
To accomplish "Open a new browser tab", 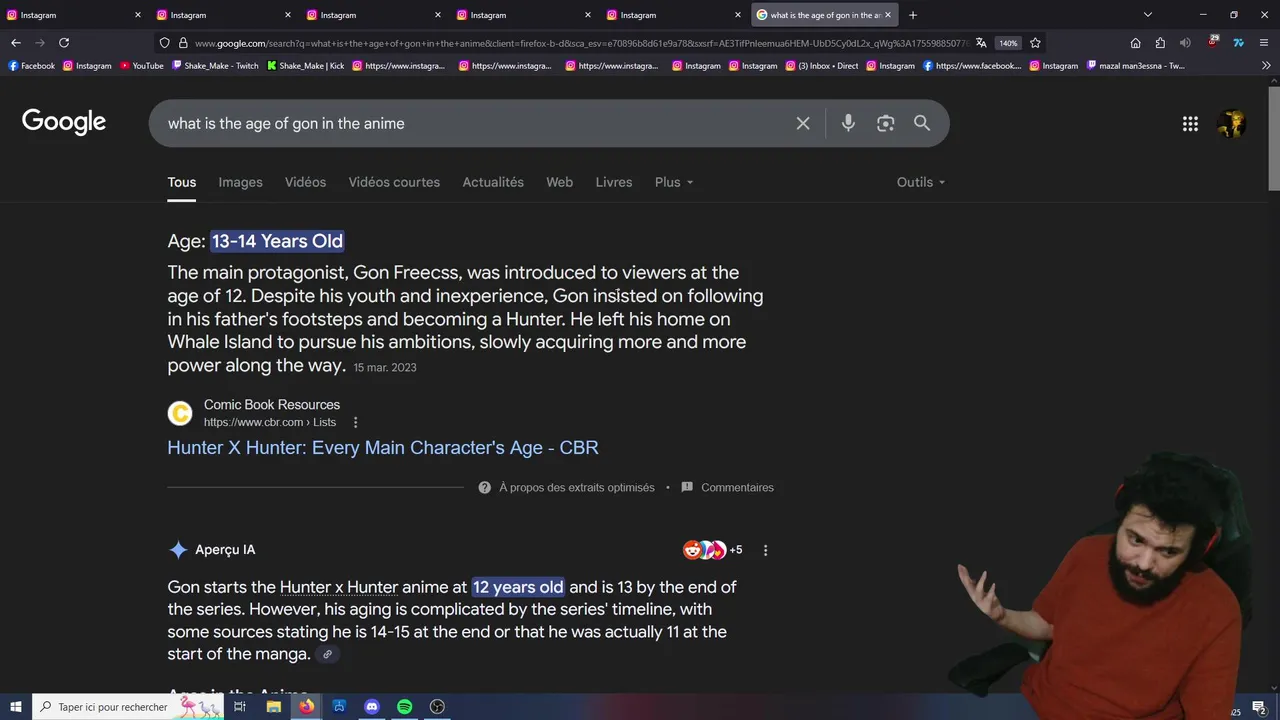I will pos(912,15).
